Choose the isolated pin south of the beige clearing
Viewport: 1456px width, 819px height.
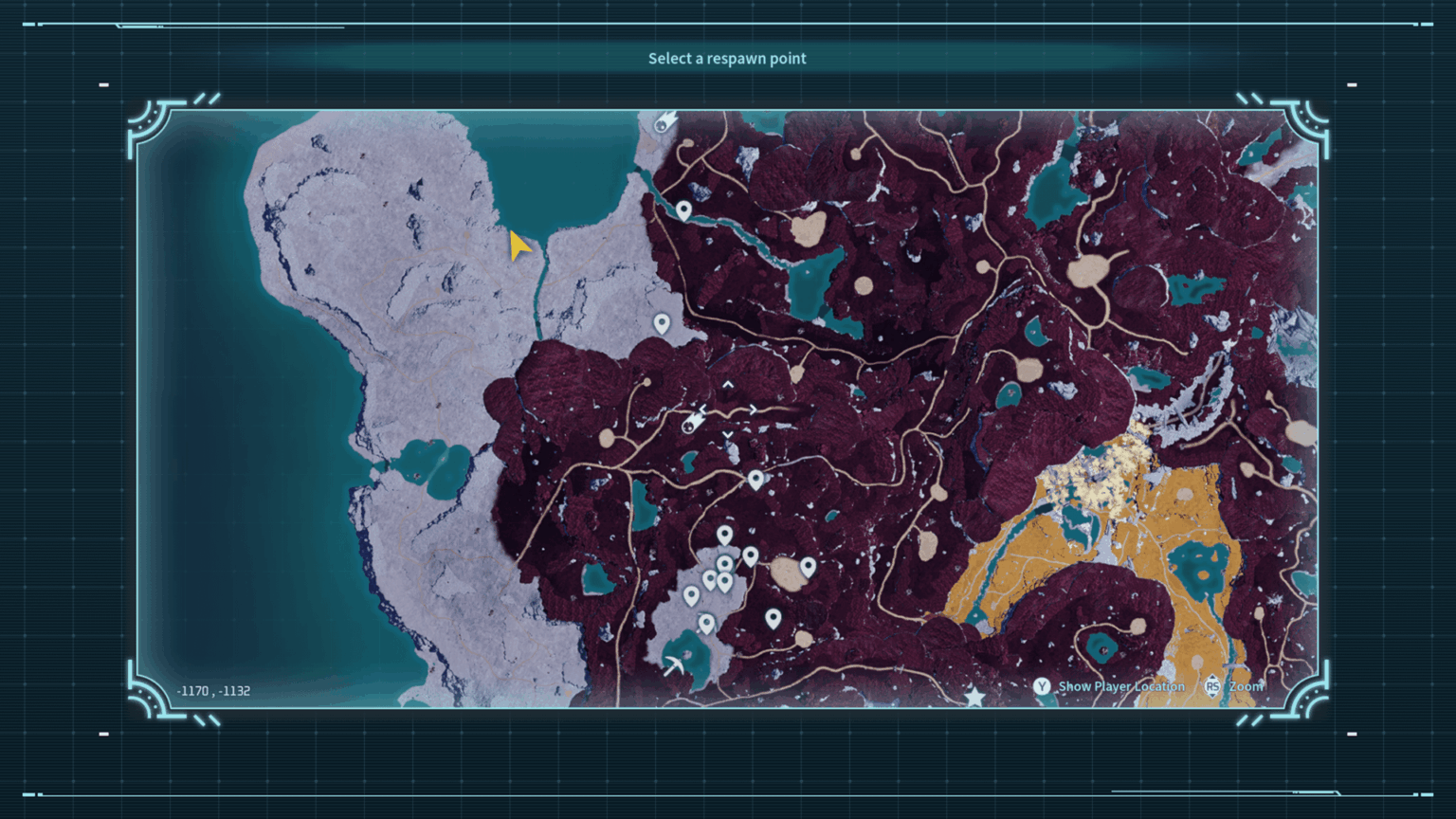(x=773, y=619)
